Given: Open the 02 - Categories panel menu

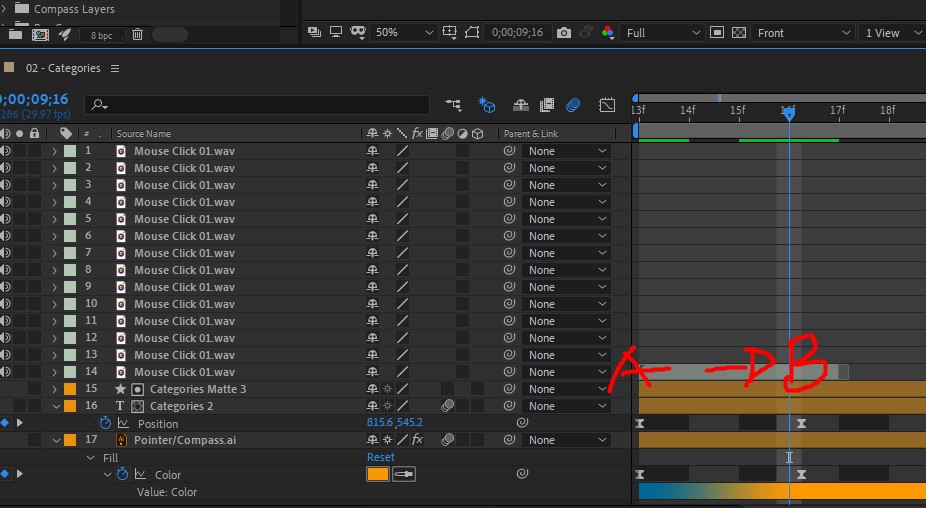Looking at the screenshot, I should [115, 69].
